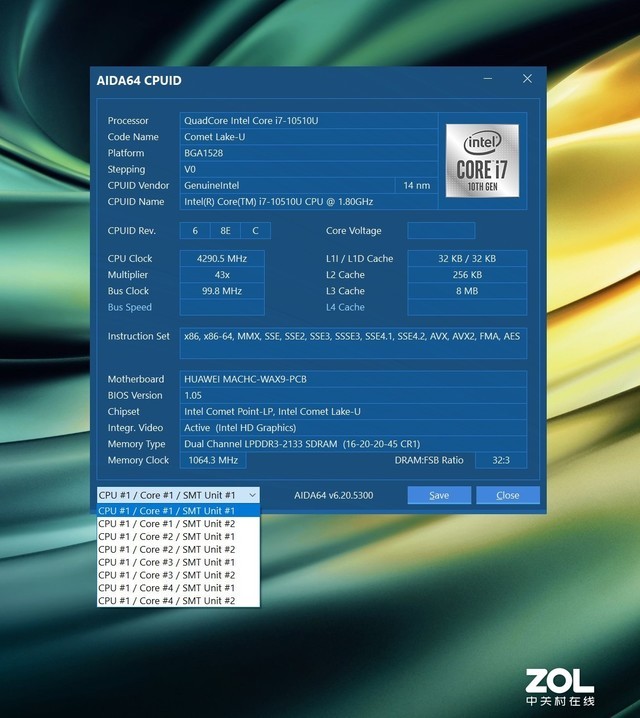This screenshot has width=640, height=718.
Task: Click the 32:3 DRAM:FSB Ratio value
Action: [501, 460]
